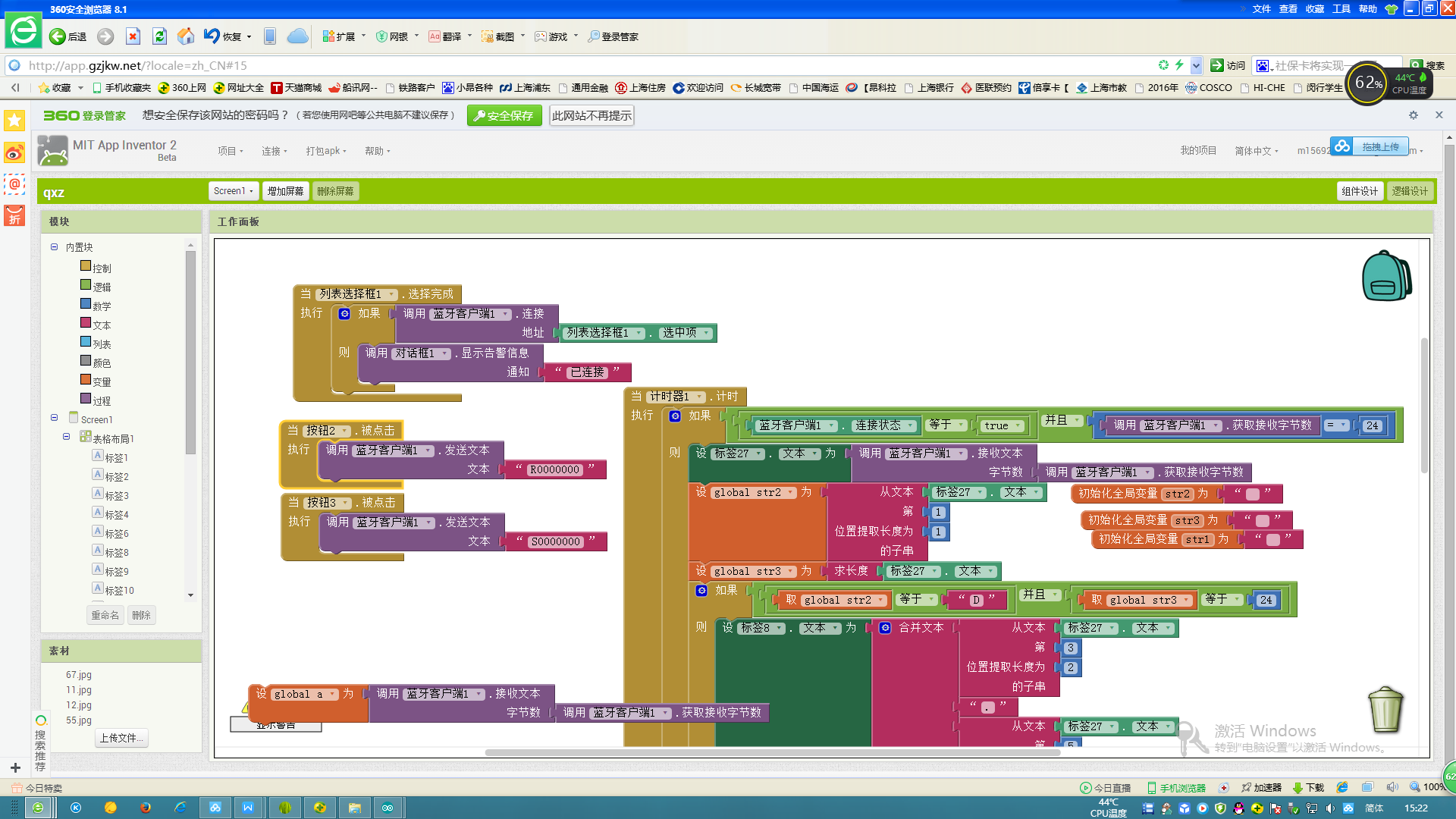1456x819 pixels.
Task: Click the blue gear mutator on 合并文本 block
Action: pos(885,628)
